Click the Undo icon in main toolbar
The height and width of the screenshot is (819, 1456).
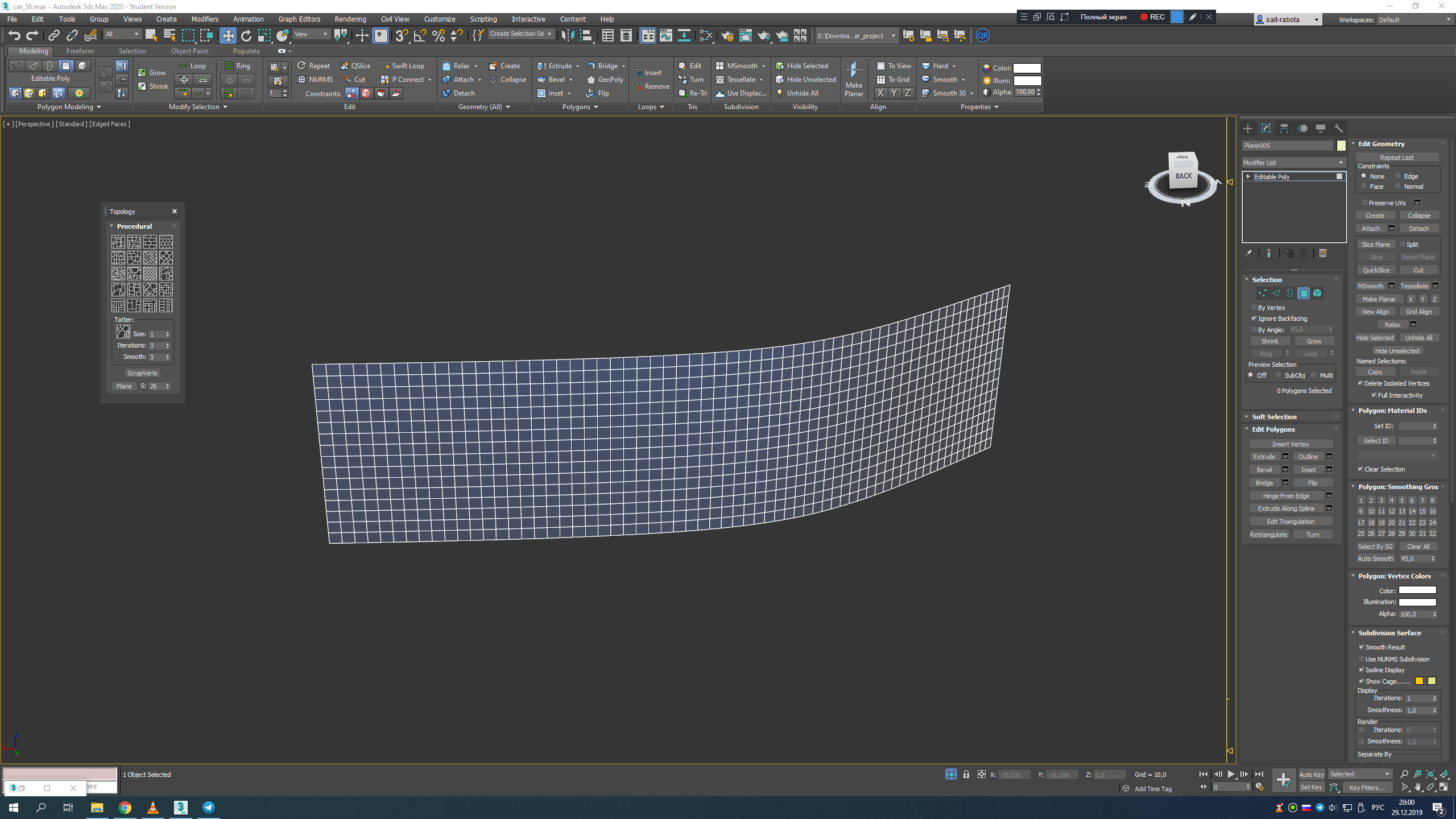click(x=14, y=36)
